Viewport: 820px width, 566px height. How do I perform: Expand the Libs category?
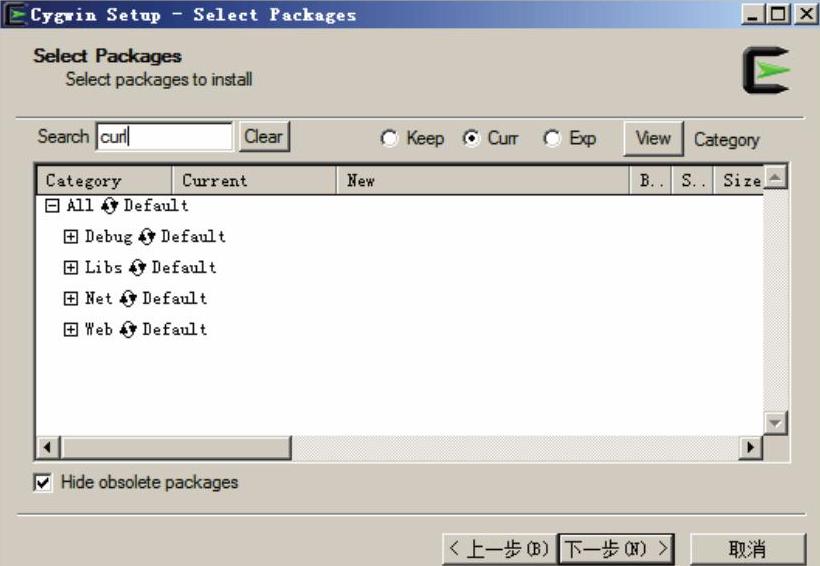coord(71,267)
